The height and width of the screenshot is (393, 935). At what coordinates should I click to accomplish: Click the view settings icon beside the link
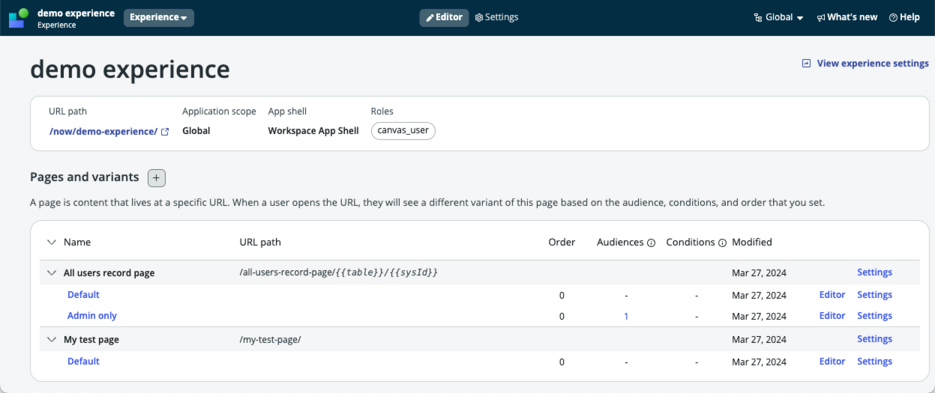coord(806,63)
